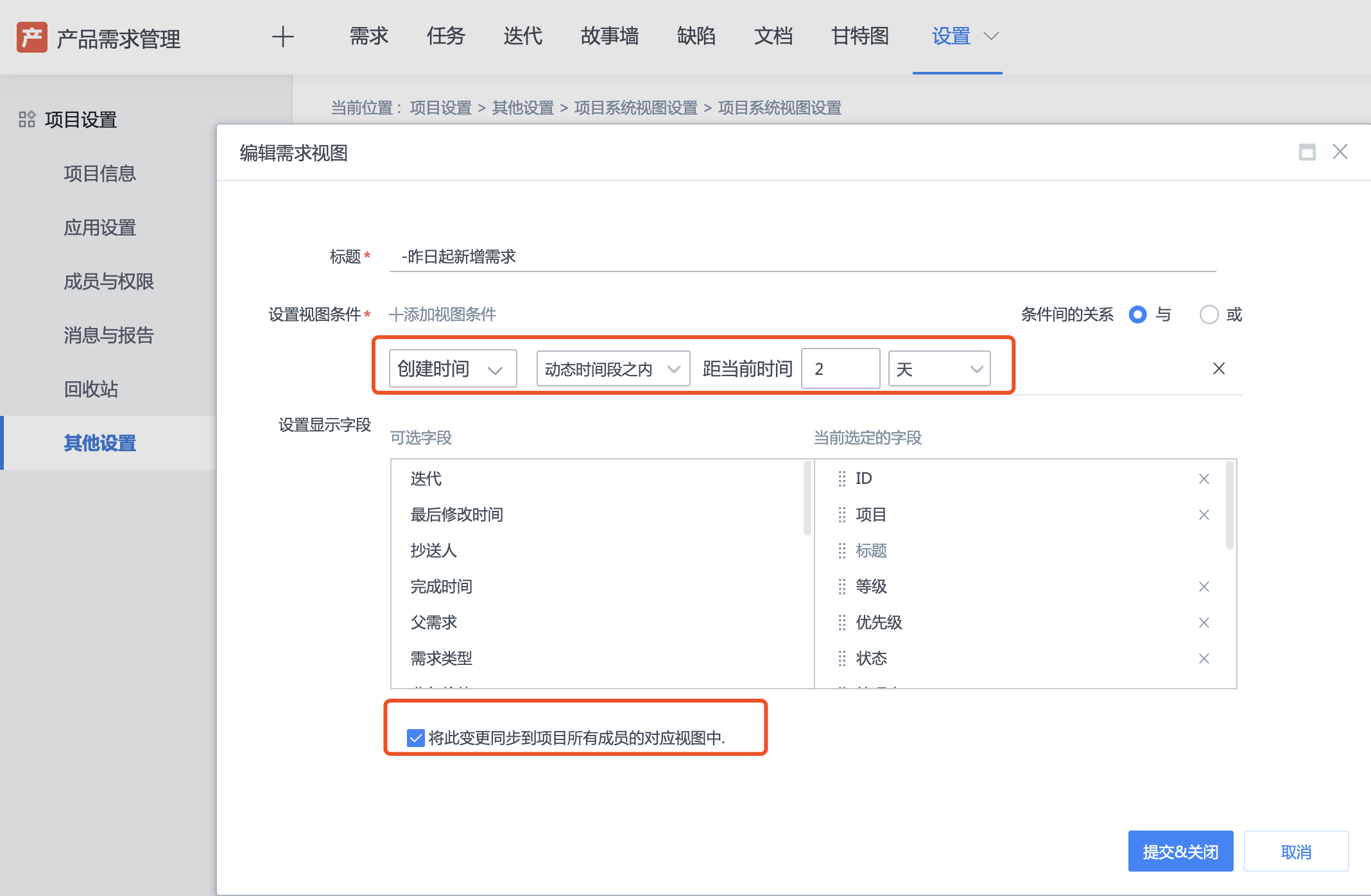Remove ID from selected fields
1371x896 pixels.
point(1203,479)
